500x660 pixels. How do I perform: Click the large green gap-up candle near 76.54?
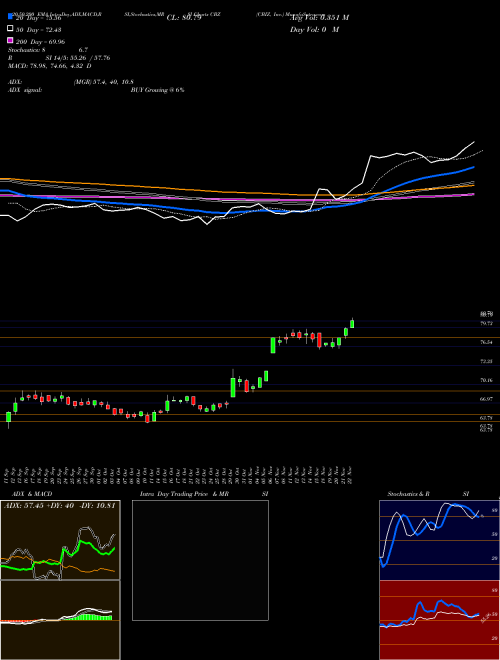coord(273,345)
